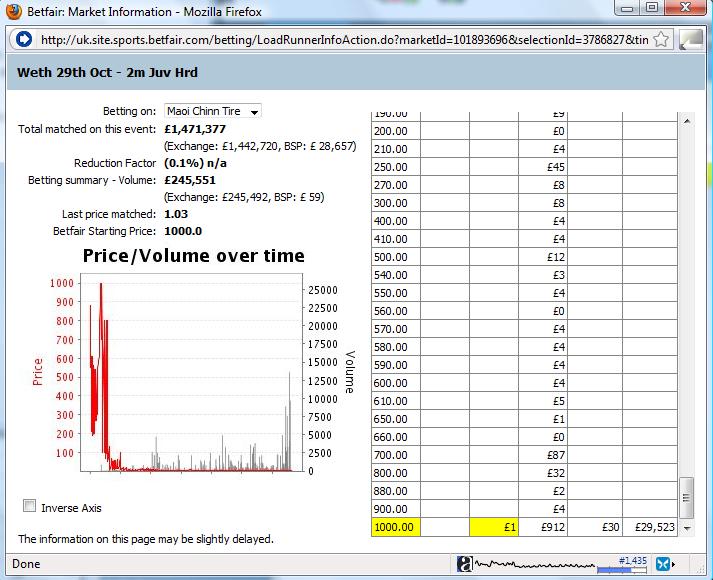The image size is (713, 580).
Task: Click the 560.00 price row
Action: (524, 311)
